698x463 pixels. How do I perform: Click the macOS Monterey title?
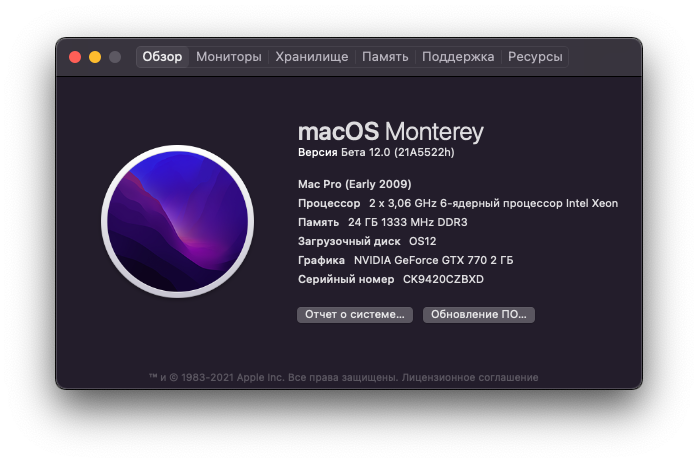[x=390, y=132]
